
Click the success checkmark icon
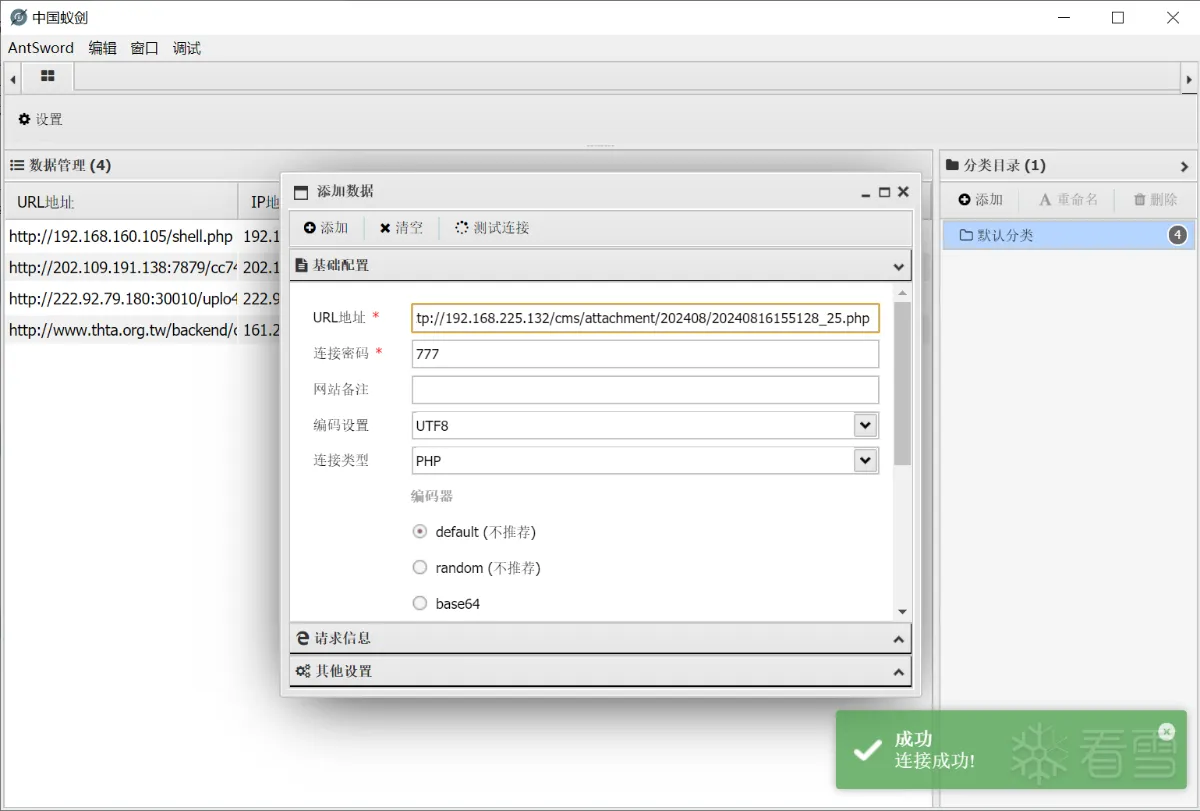click(x=866, y=750)
